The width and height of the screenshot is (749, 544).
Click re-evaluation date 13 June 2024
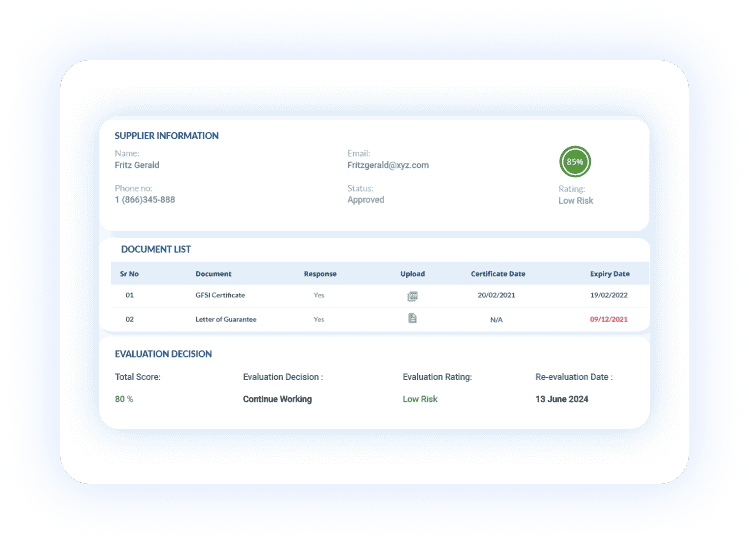coord(561,399)
